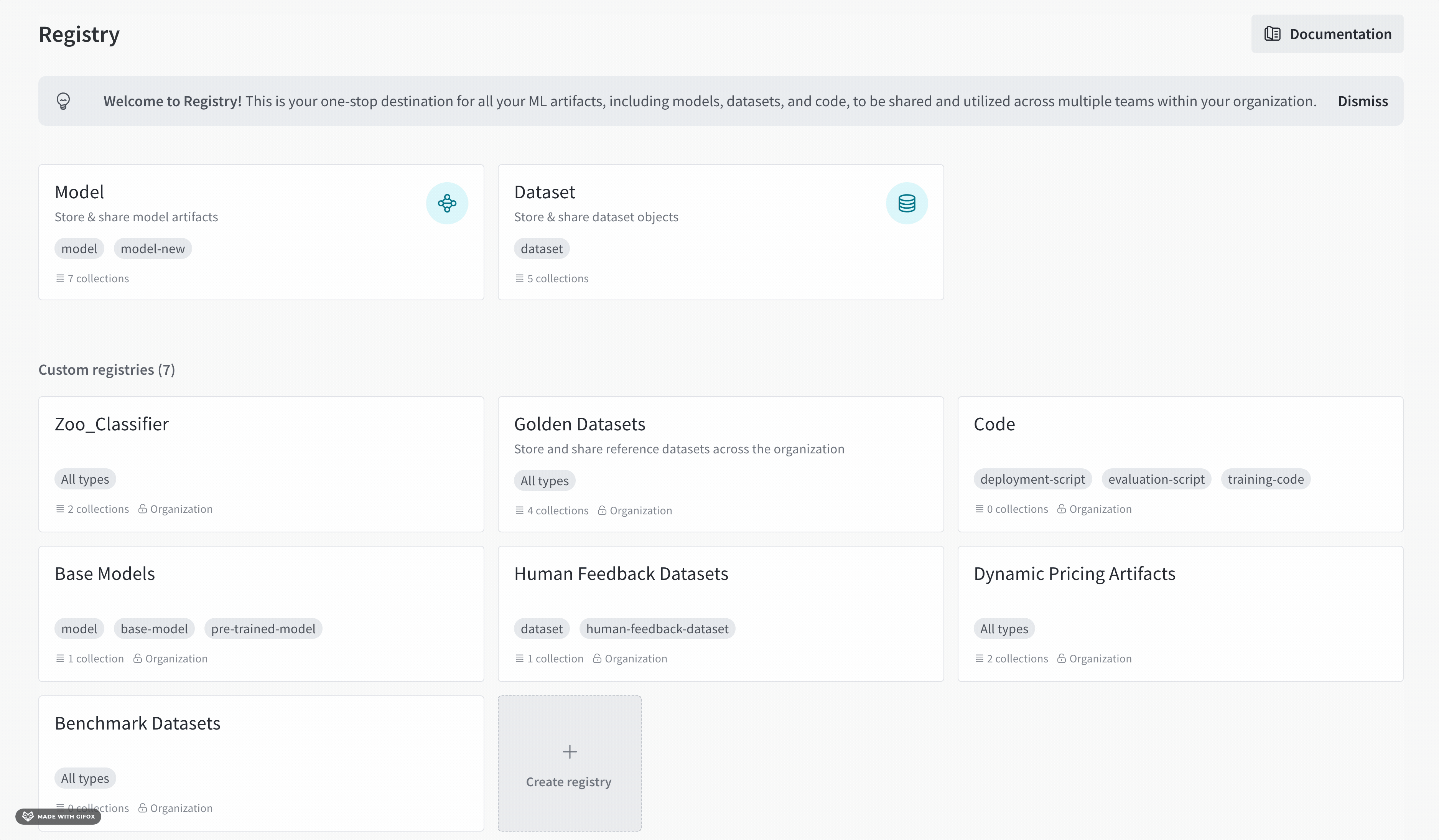Click the collections list icon on the Model card
Image resolution: width=1439 pixels, height=840 pixels.
pyautogui.click(x=60, y=278)
